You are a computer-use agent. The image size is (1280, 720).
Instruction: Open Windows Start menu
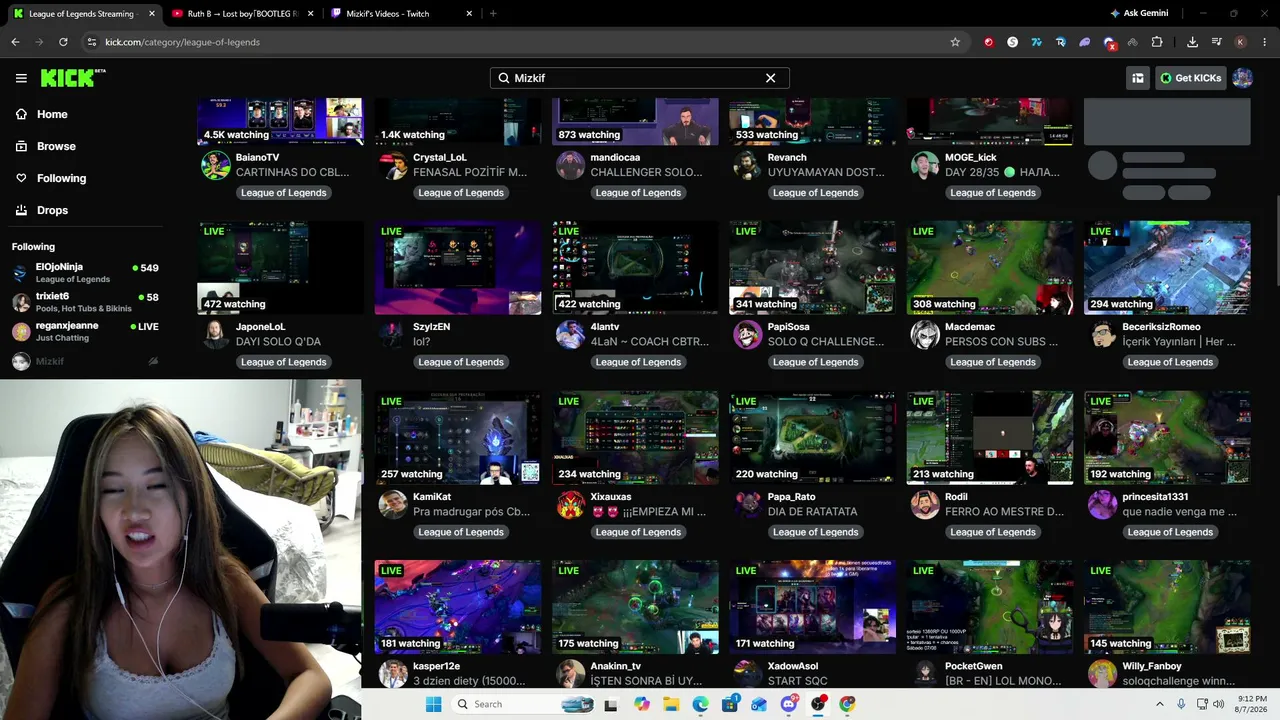pos(433,704)
